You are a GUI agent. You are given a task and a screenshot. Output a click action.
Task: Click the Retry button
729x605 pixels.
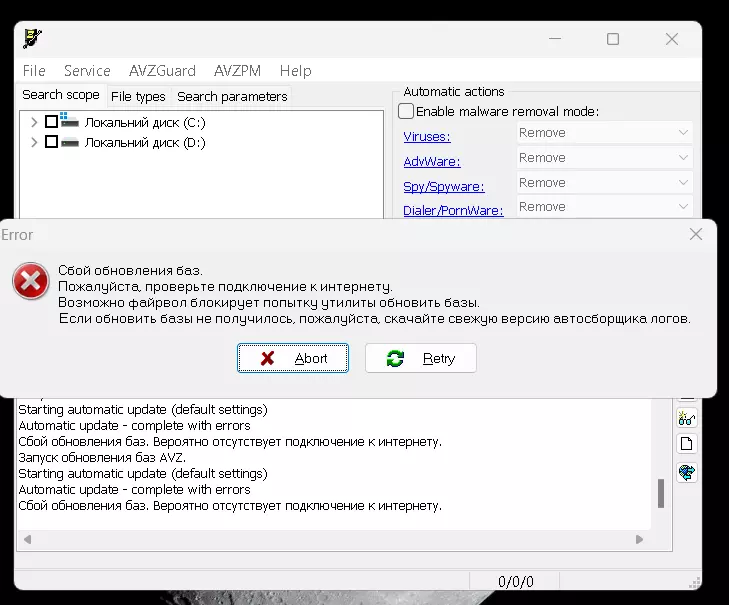(x=421, y=358)
